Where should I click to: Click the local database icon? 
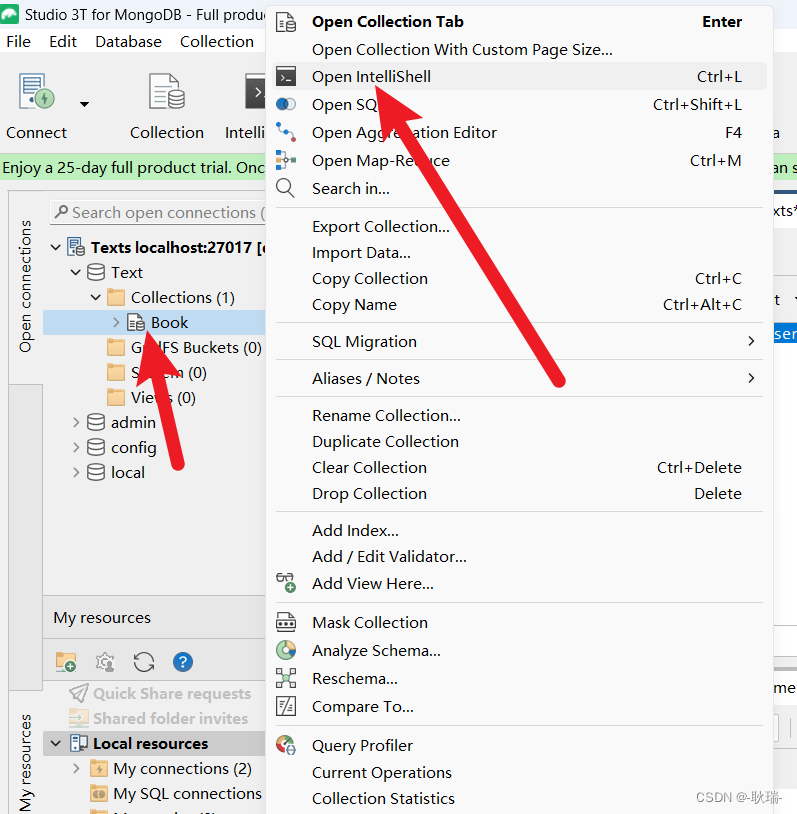[96, 472]
